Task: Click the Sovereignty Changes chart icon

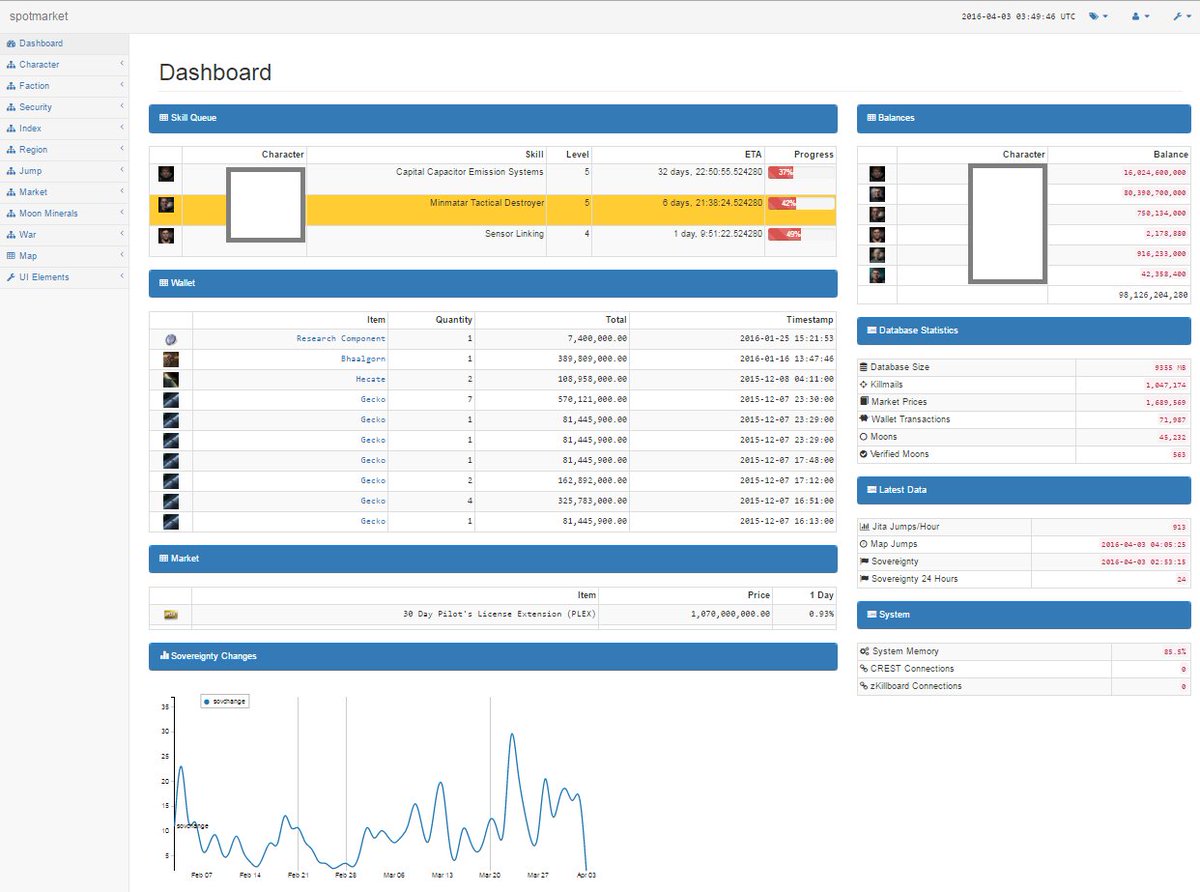Action: tap(164, 656)
